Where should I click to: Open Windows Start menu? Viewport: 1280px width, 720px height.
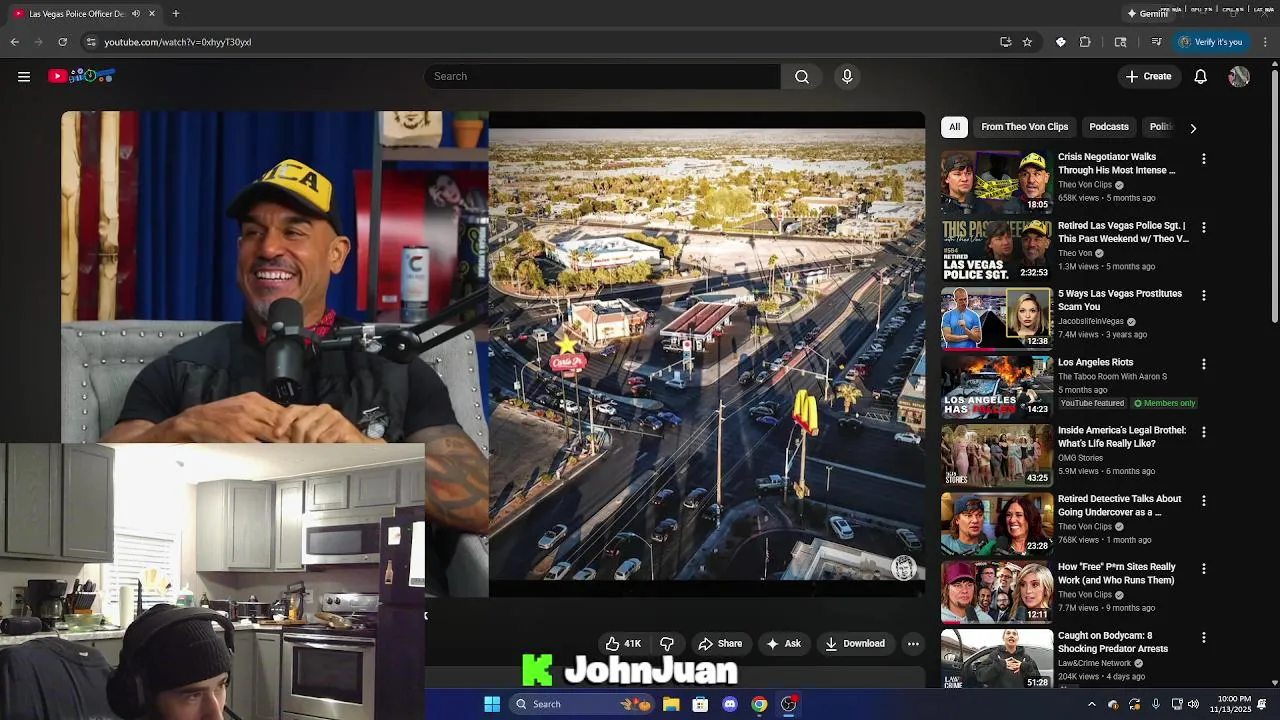pos(492,704)
